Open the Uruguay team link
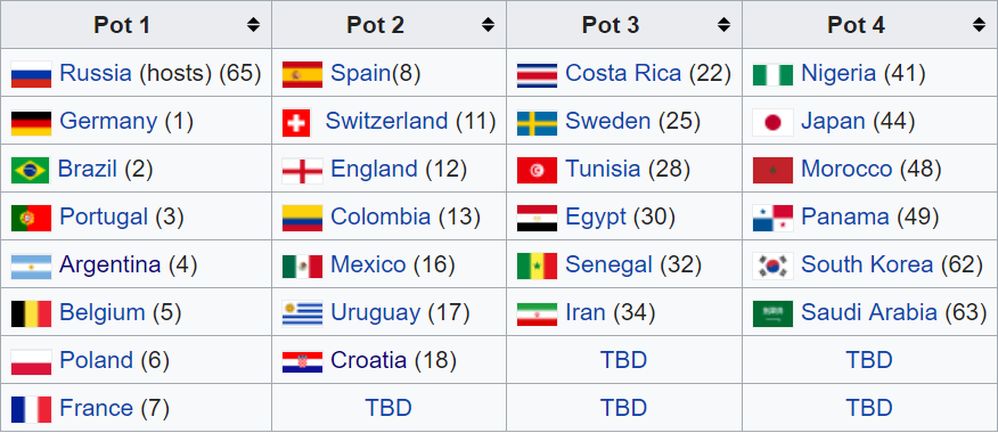998x433 pixels. tap(375, 313)
